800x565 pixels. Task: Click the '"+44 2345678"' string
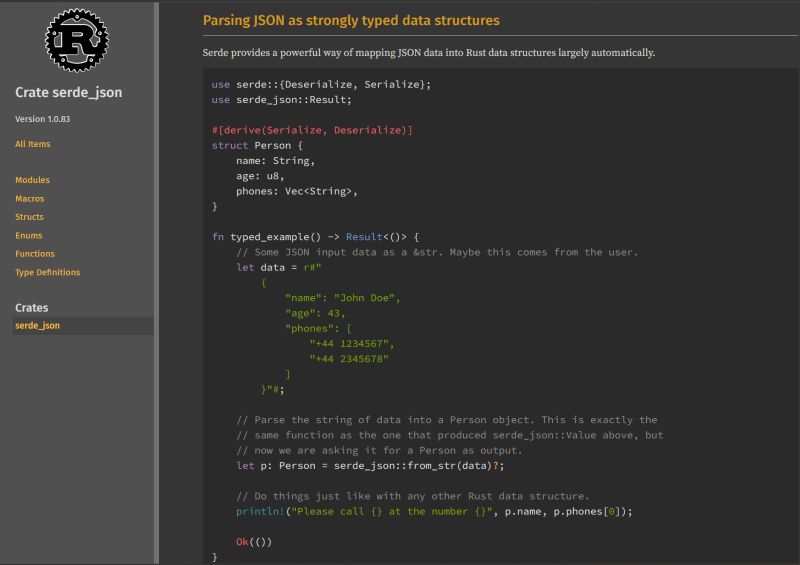tap(349, 359)
